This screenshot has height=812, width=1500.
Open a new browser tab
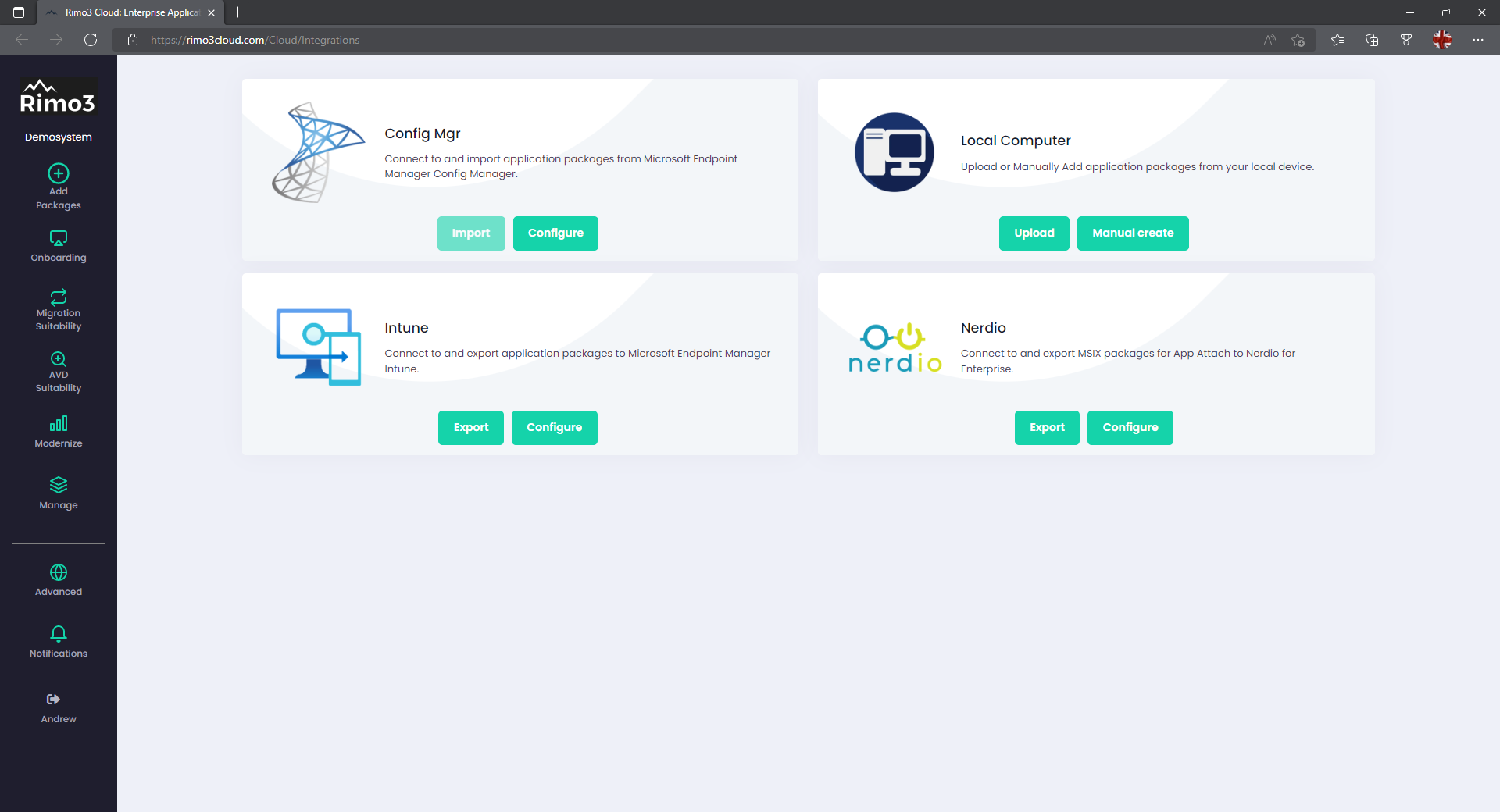[238, 12]
